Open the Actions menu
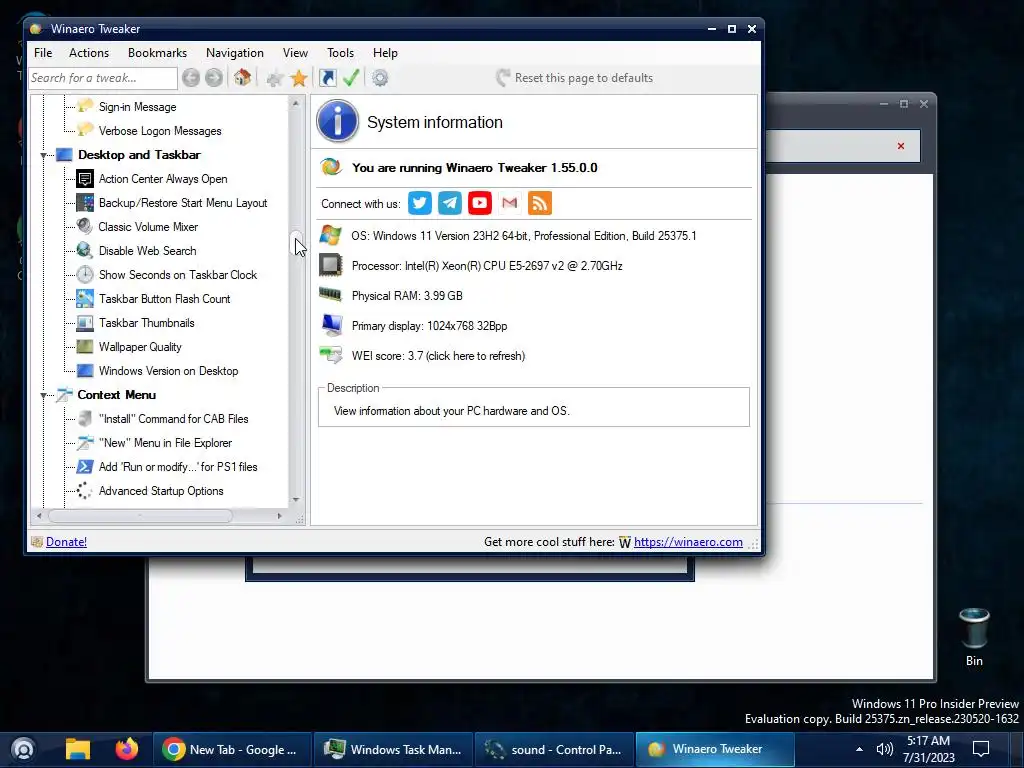The height and width of the screenshot is (768, 1024). [89, 53]
